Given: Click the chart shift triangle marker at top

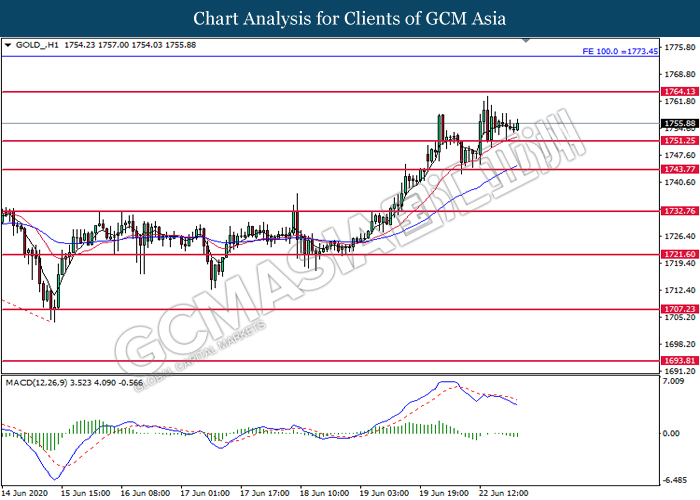Looking at the screenshot, I should (526, 41).
